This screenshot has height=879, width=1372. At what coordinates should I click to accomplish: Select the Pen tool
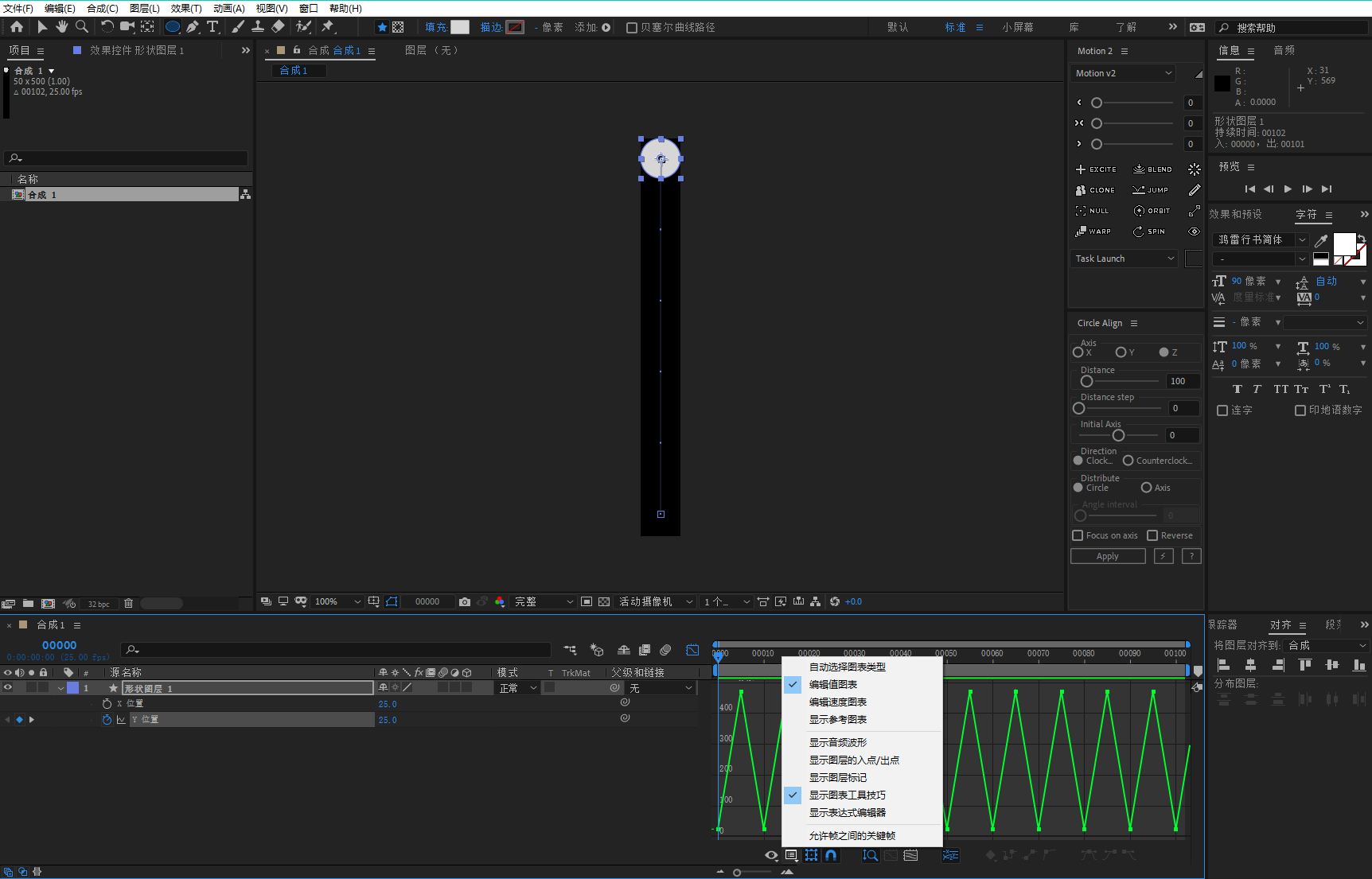(x=193, y=26)
